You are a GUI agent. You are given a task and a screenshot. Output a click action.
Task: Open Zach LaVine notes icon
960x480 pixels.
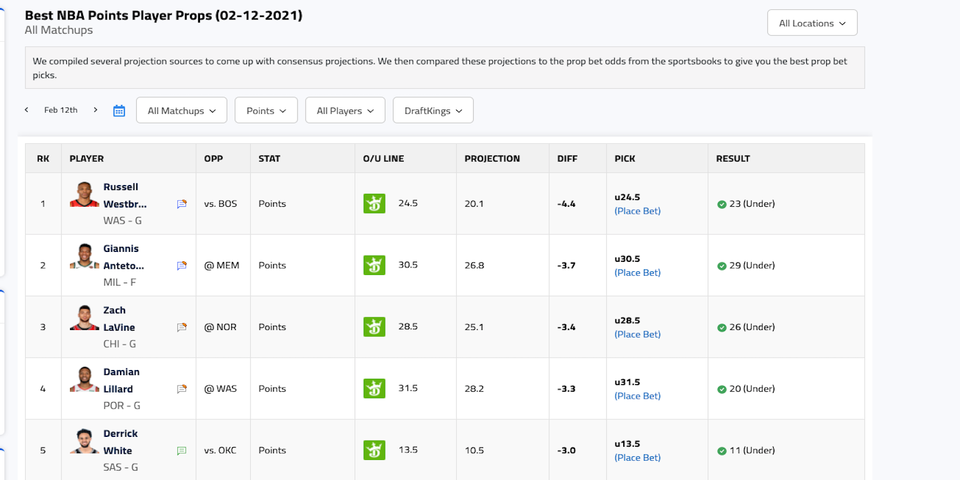(x=182, y=328)
